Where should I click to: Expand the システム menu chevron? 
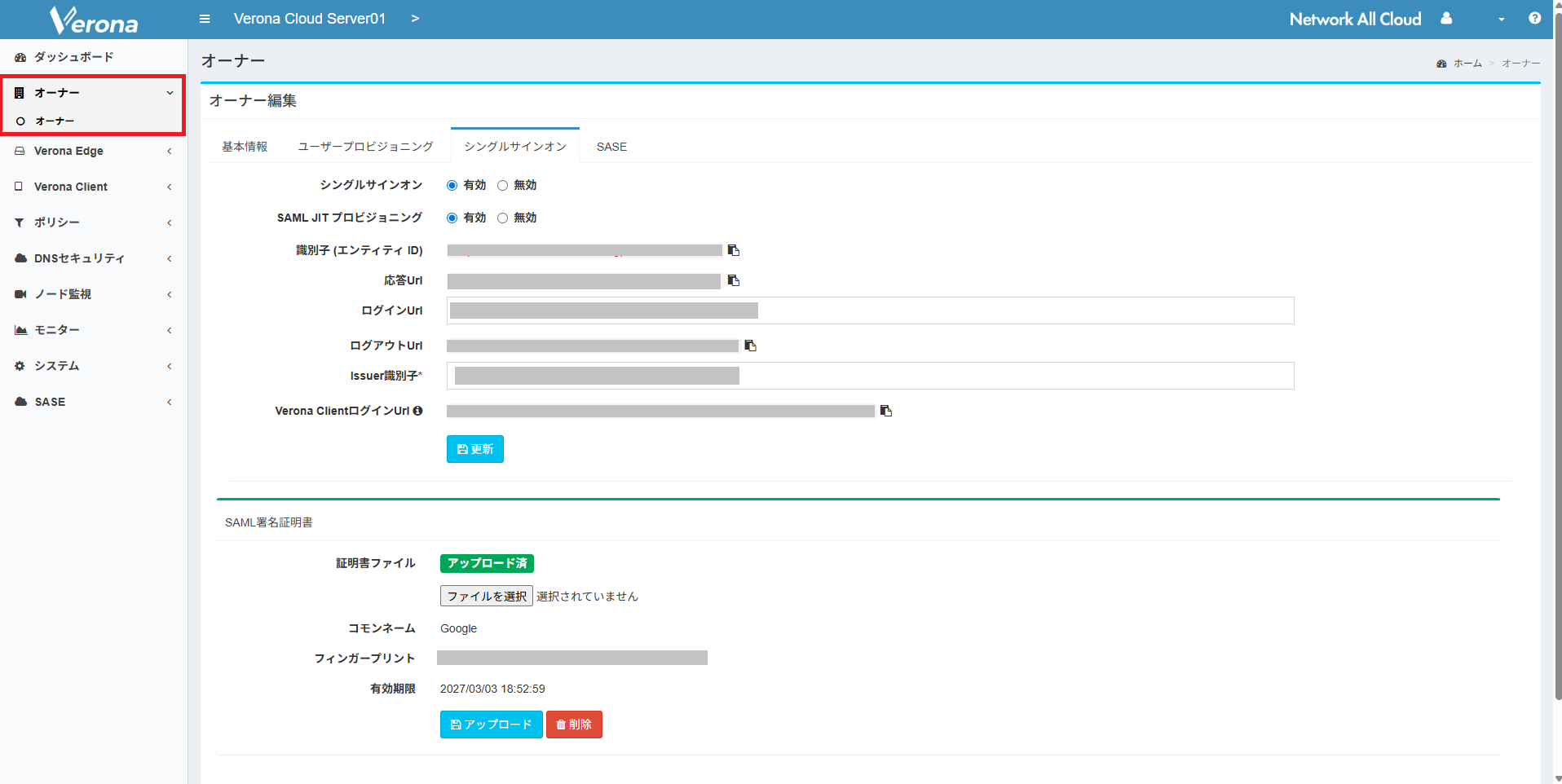pos(170,366)
